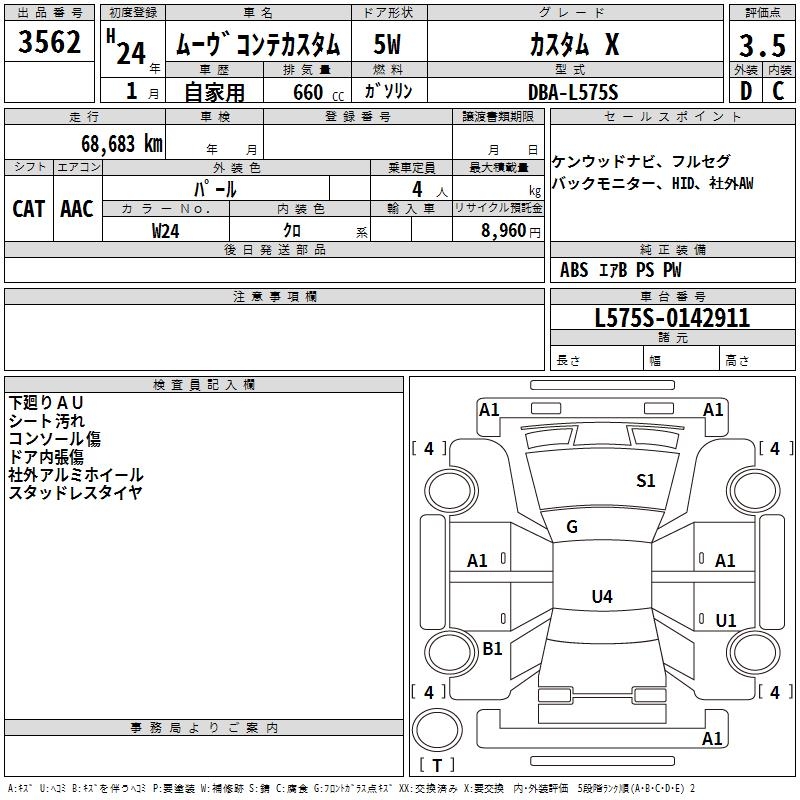Select the スタッドレスタイヤ inspector note line
This screenshot has width=800, height=800.
(x=75, y=492)
